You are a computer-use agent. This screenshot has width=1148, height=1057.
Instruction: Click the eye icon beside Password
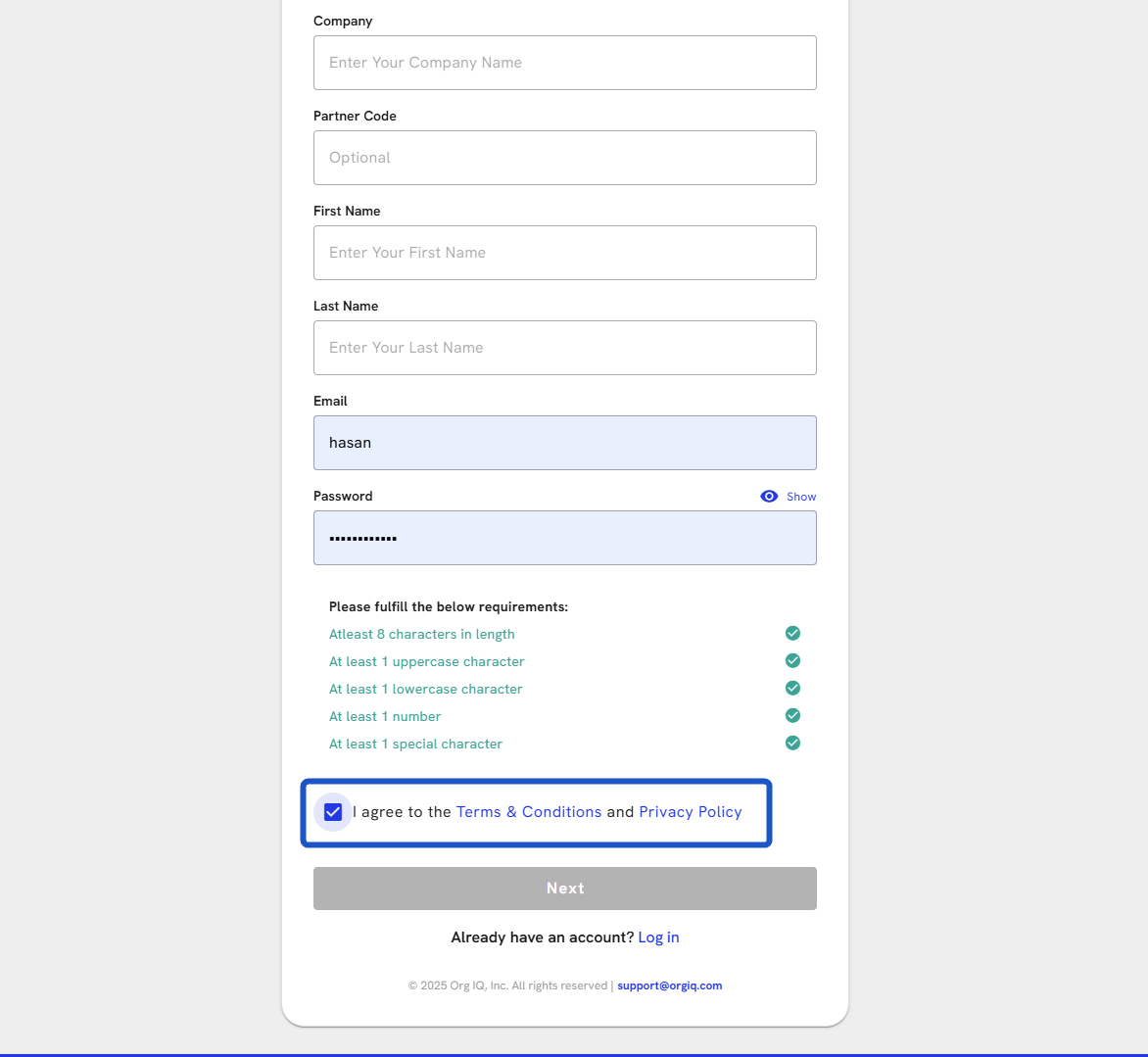(769, 497)
